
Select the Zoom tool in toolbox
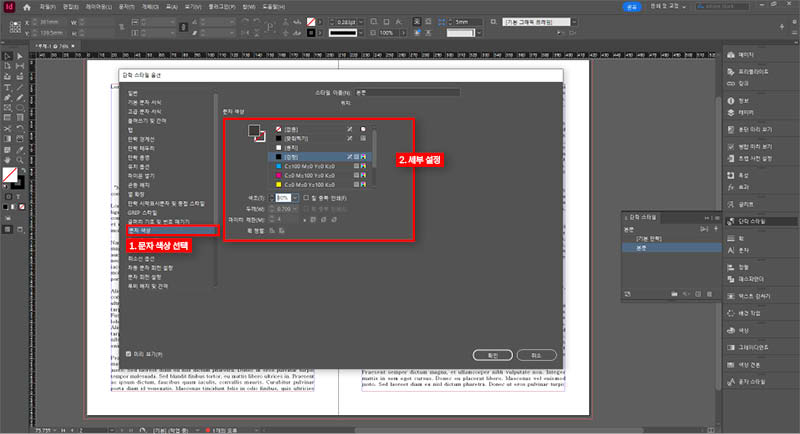click(19, 160)
